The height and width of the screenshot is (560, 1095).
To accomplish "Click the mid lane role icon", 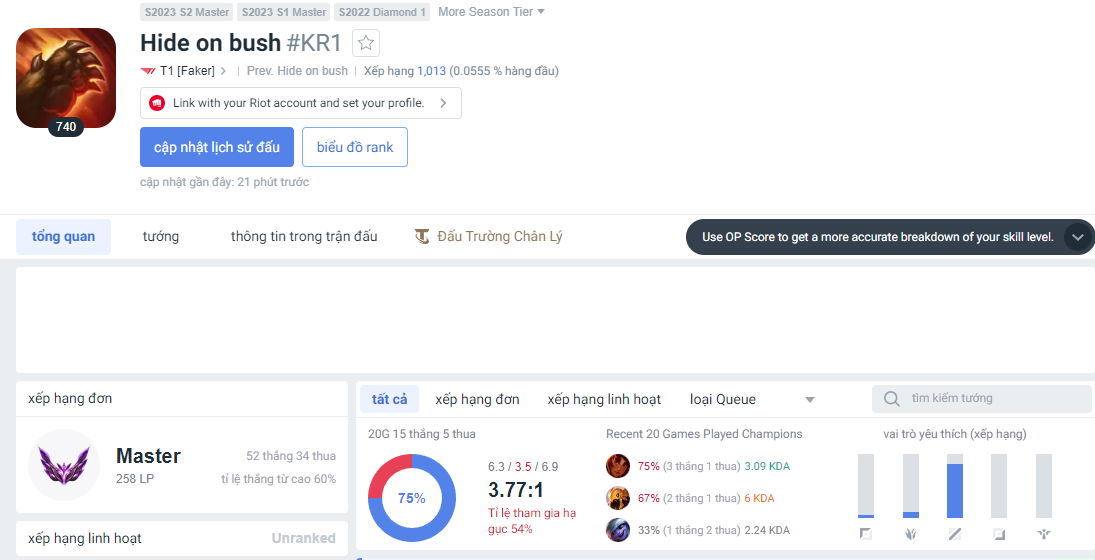I will [955, 534].
